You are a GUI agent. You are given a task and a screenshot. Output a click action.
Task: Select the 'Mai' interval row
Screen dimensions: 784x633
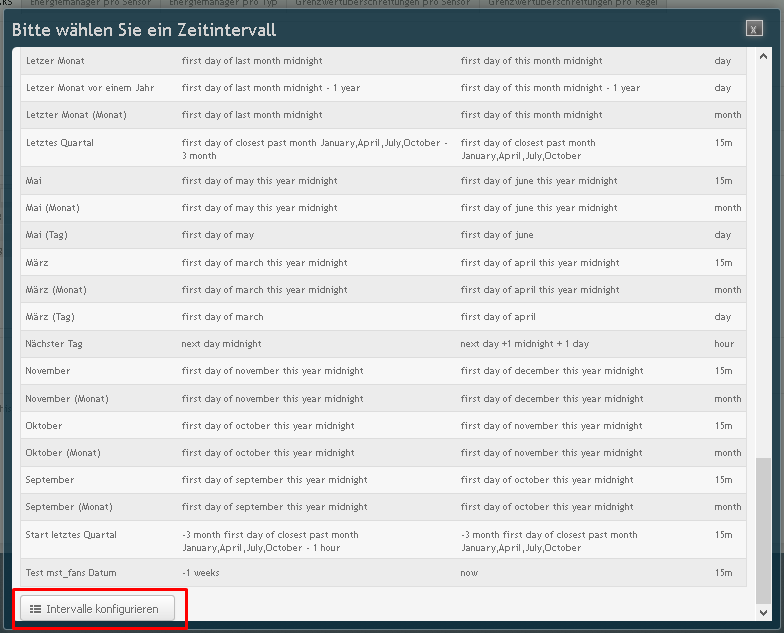(x=383, y=180)
